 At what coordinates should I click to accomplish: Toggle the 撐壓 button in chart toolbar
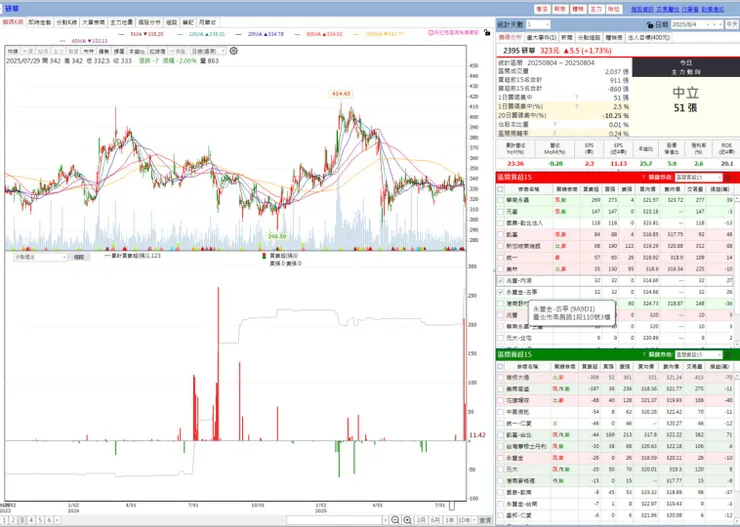click(119, 51)
